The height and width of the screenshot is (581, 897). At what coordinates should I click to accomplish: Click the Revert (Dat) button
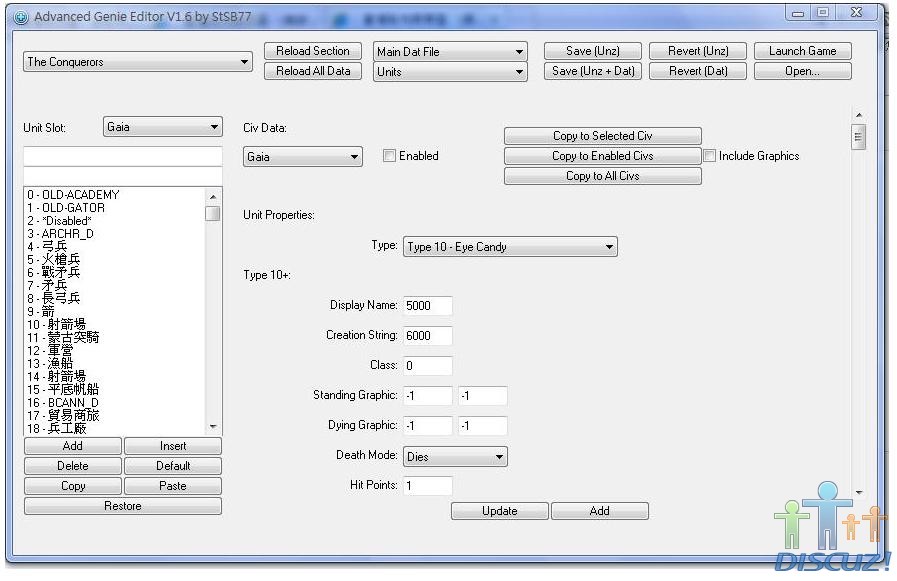[698, 71]
